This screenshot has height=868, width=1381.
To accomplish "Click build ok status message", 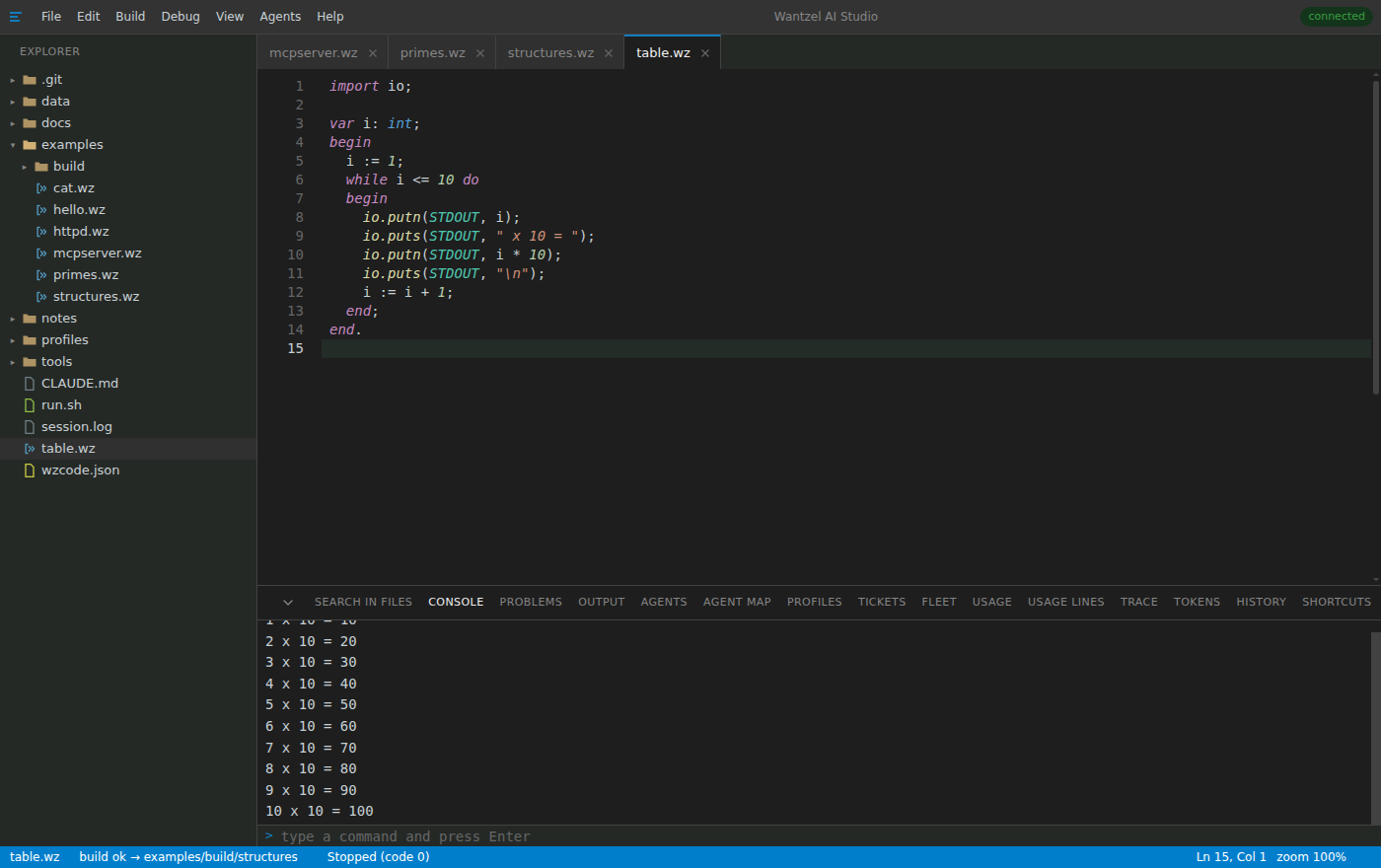I will 188,857.
